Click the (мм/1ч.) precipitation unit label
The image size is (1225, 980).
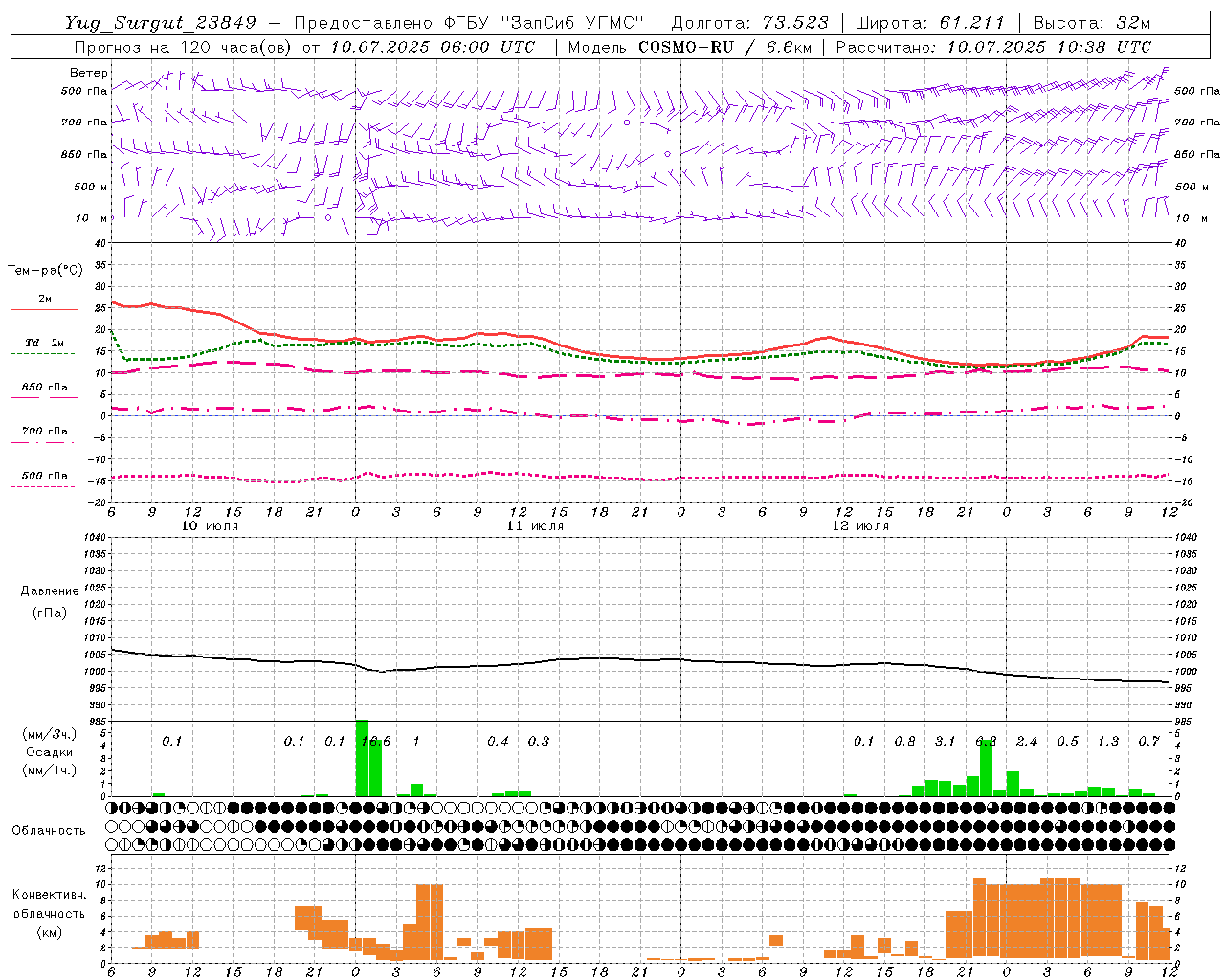tap(50, 770)
